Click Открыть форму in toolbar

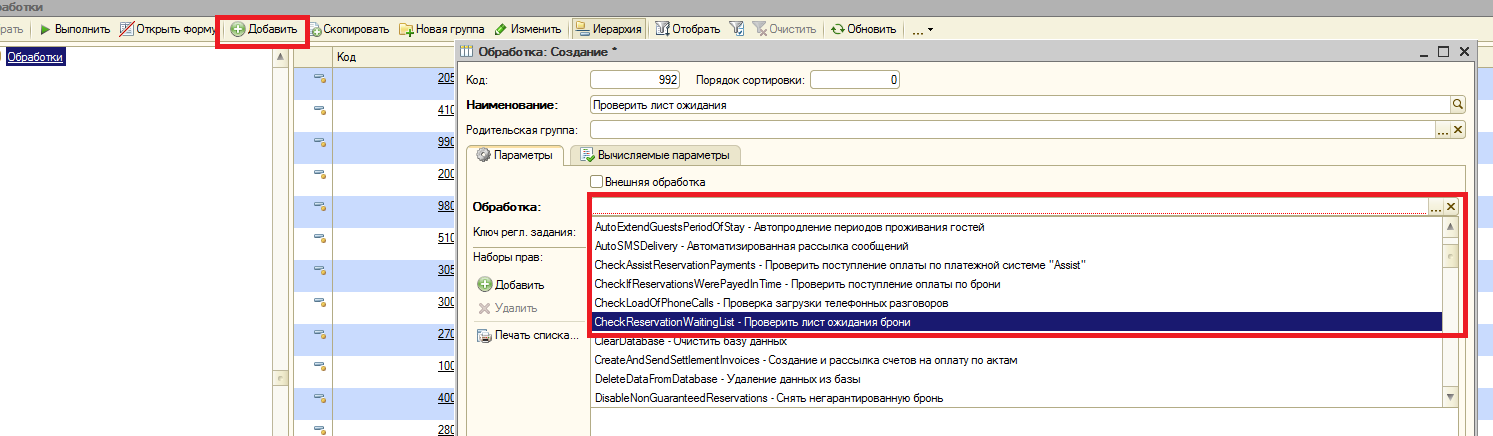(168, 29)
